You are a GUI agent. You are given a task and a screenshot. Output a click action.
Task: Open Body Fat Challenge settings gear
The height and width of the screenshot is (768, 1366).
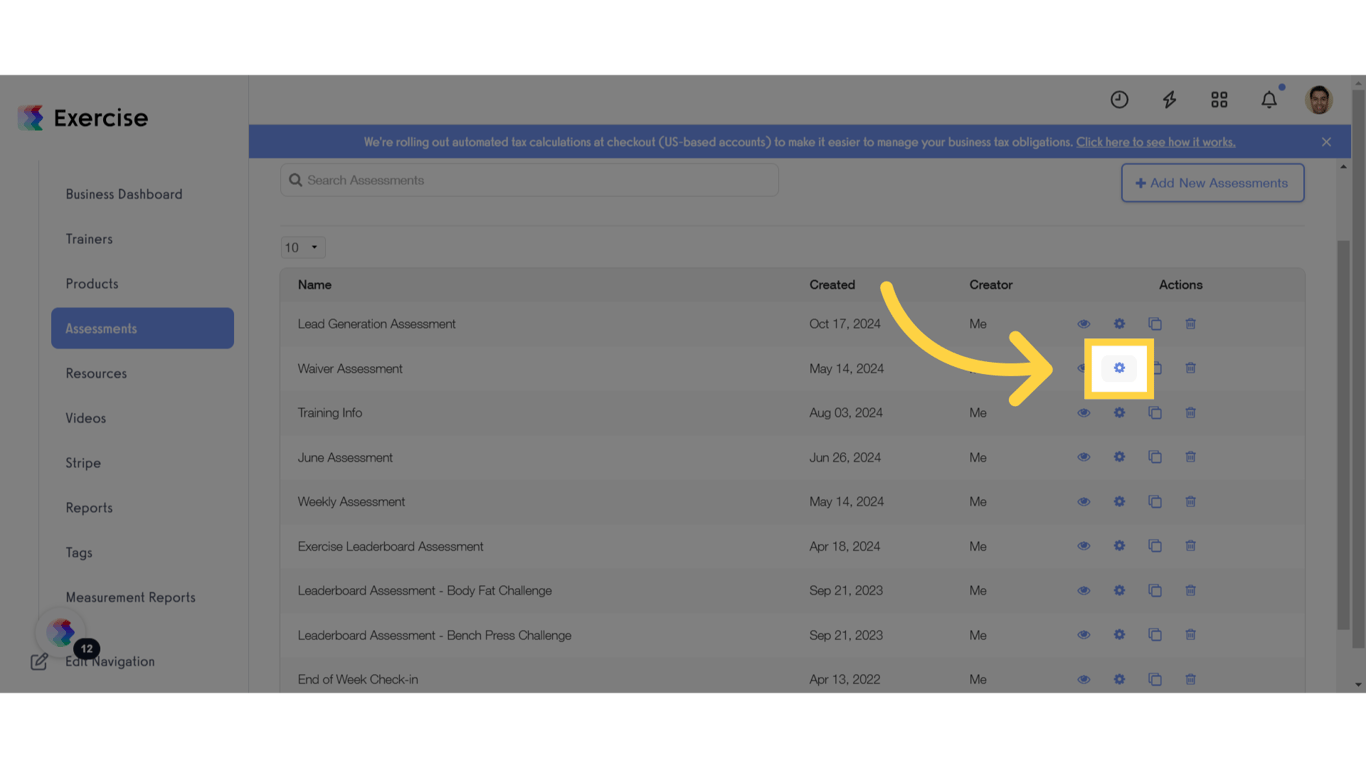coord(1119,591)
